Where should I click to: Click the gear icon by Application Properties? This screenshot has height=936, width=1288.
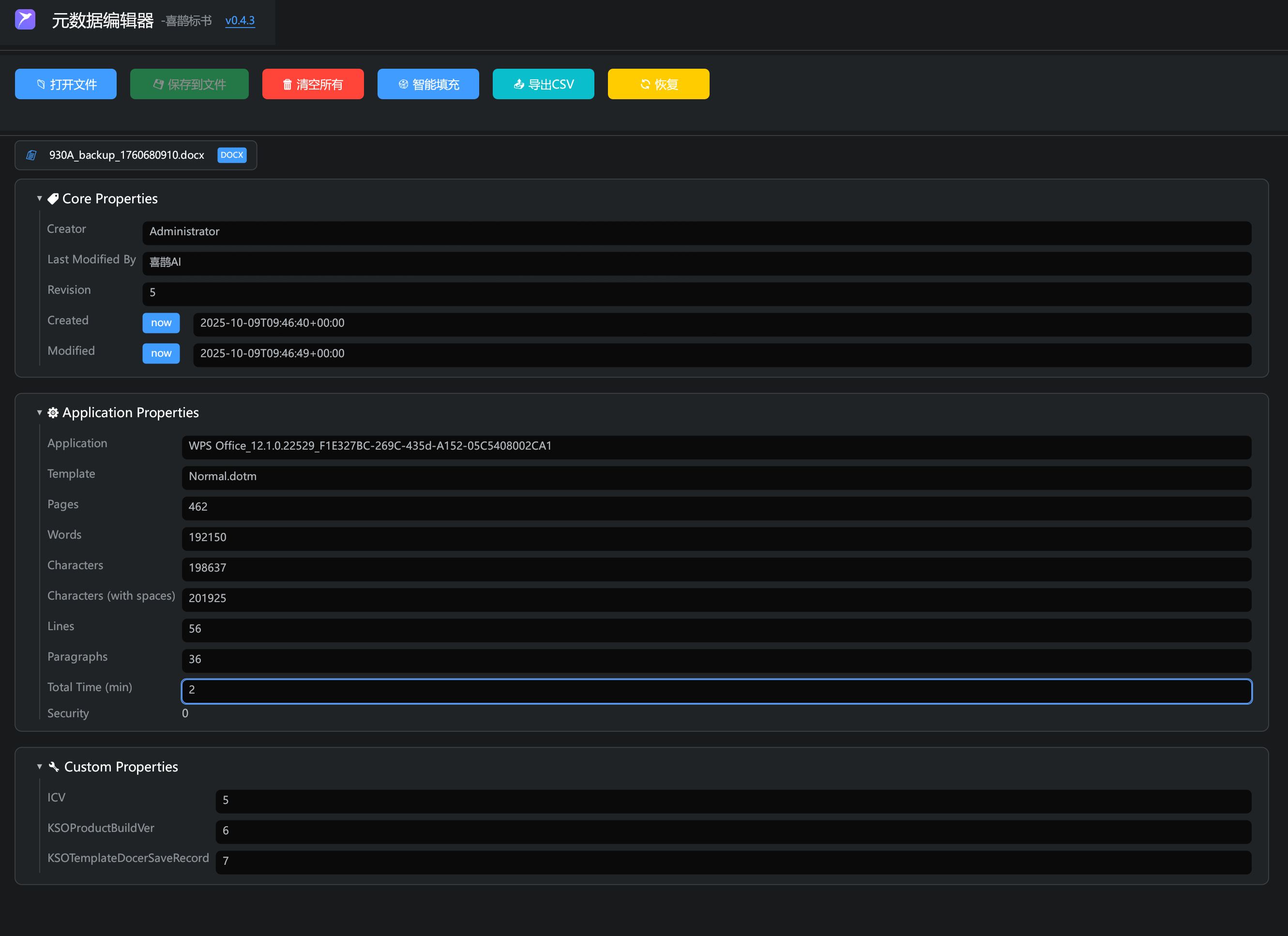pos(53,413)
